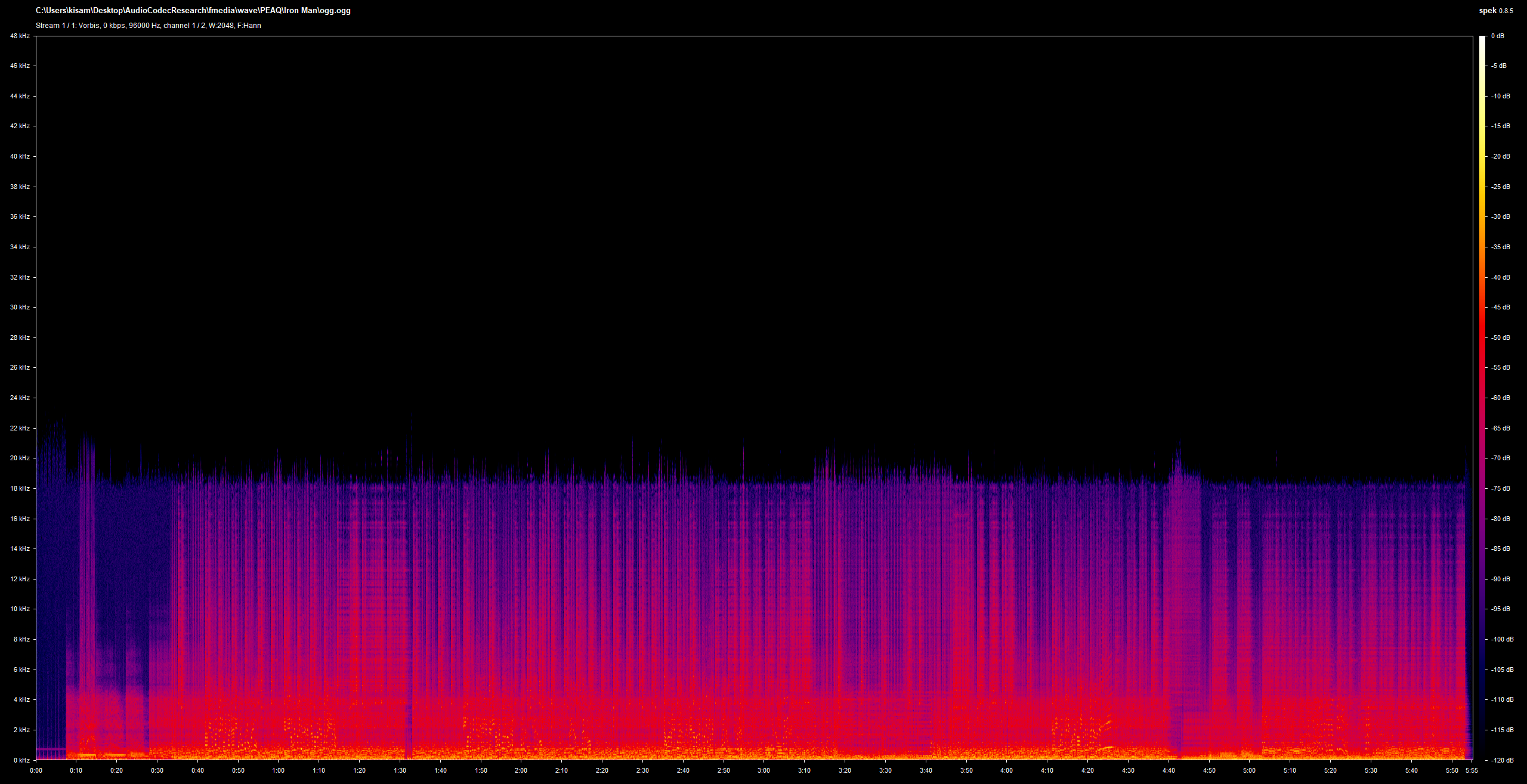This screenshot has height=784, width=1527.
Task: Click the 2:30 time axis marker
Action: click(642, 770)
